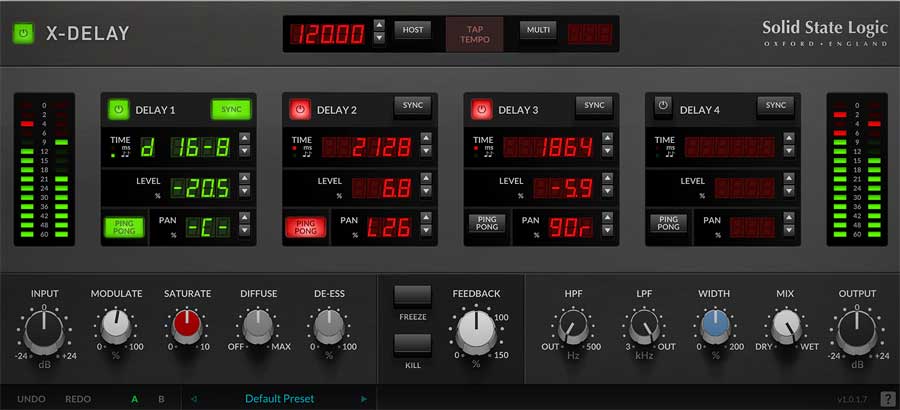Select preset slot B

click(x=161, y=399)
